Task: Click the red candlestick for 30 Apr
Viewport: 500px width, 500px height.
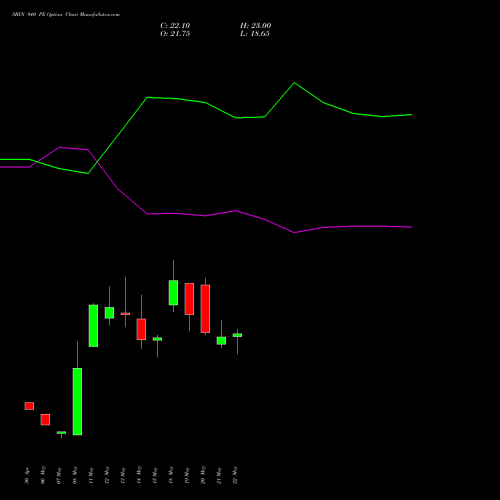Action: (29, 406)
